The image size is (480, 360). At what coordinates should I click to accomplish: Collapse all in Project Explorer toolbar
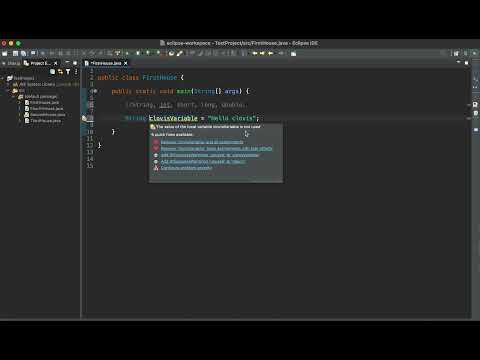pyautogui.click(x=52, y=72)
